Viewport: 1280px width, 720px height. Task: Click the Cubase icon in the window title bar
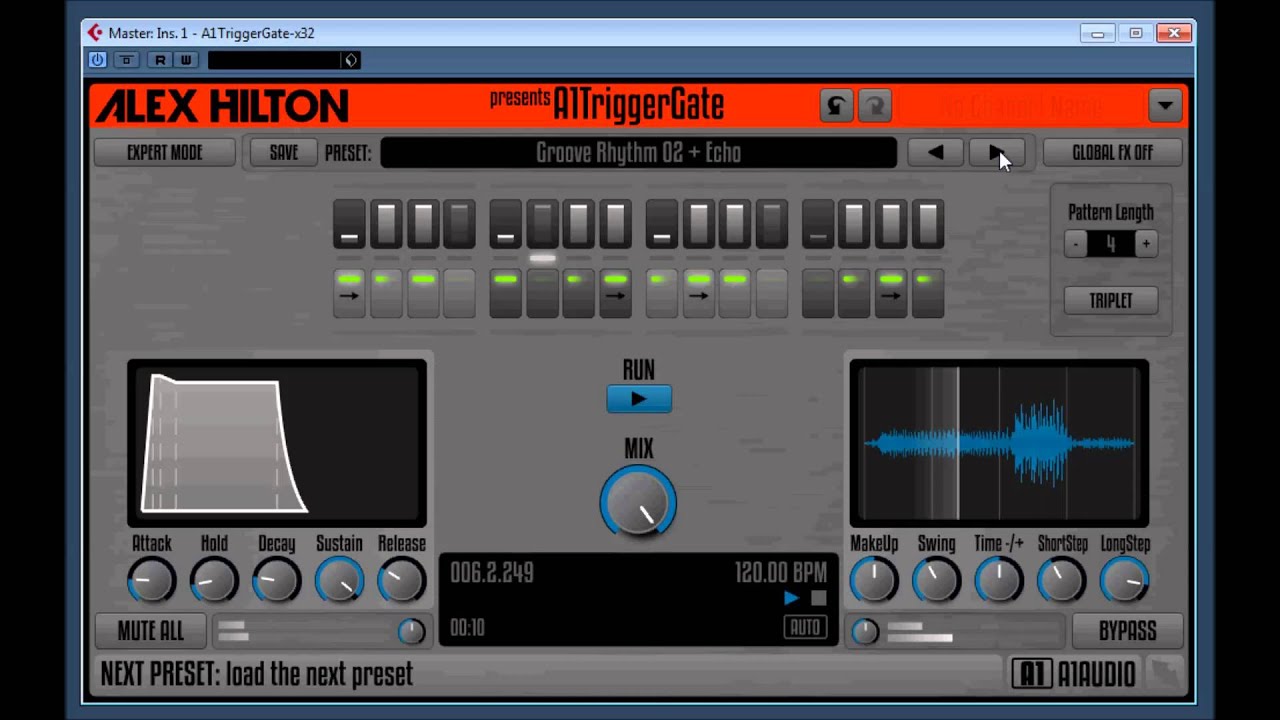[x=95, y=33]
